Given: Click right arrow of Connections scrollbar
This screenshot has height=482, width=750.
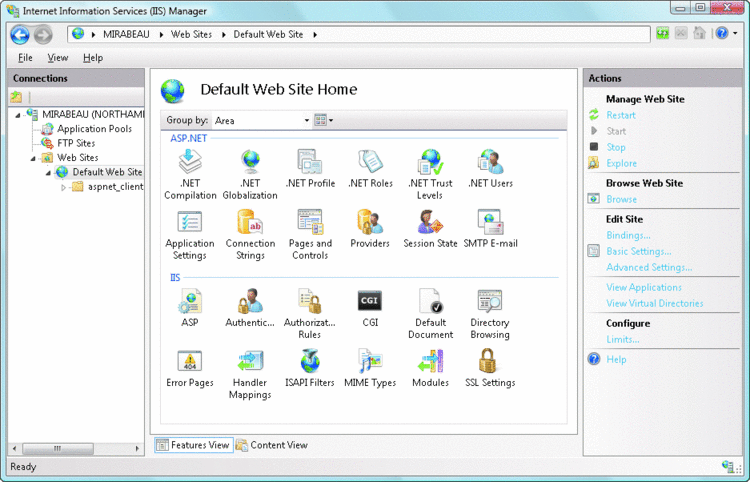Looking at the screenshot, I should click(137, 449).
